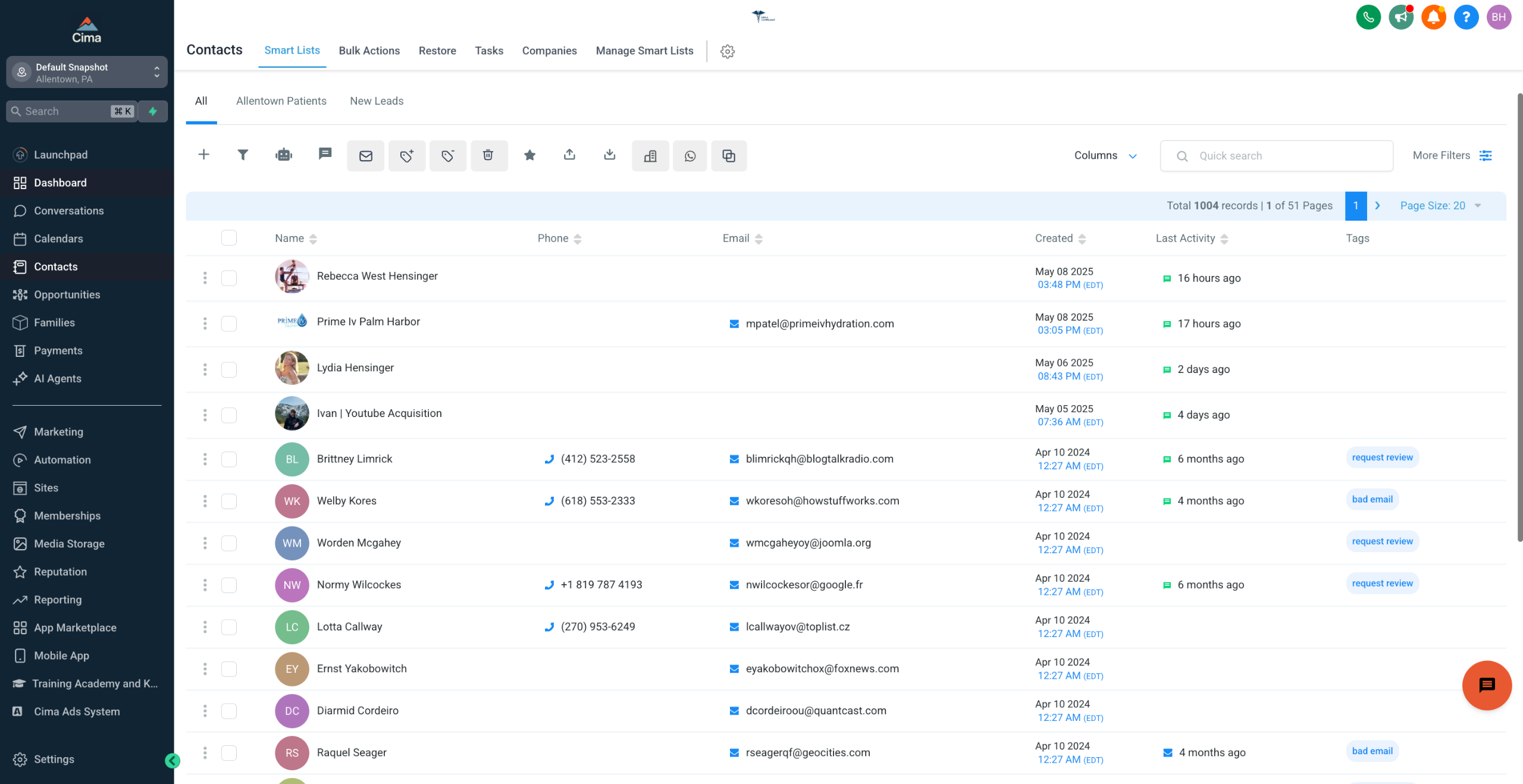Click the star icon in toolbar
Viewport: 1523px width, 784px height.
coord(529,155)
